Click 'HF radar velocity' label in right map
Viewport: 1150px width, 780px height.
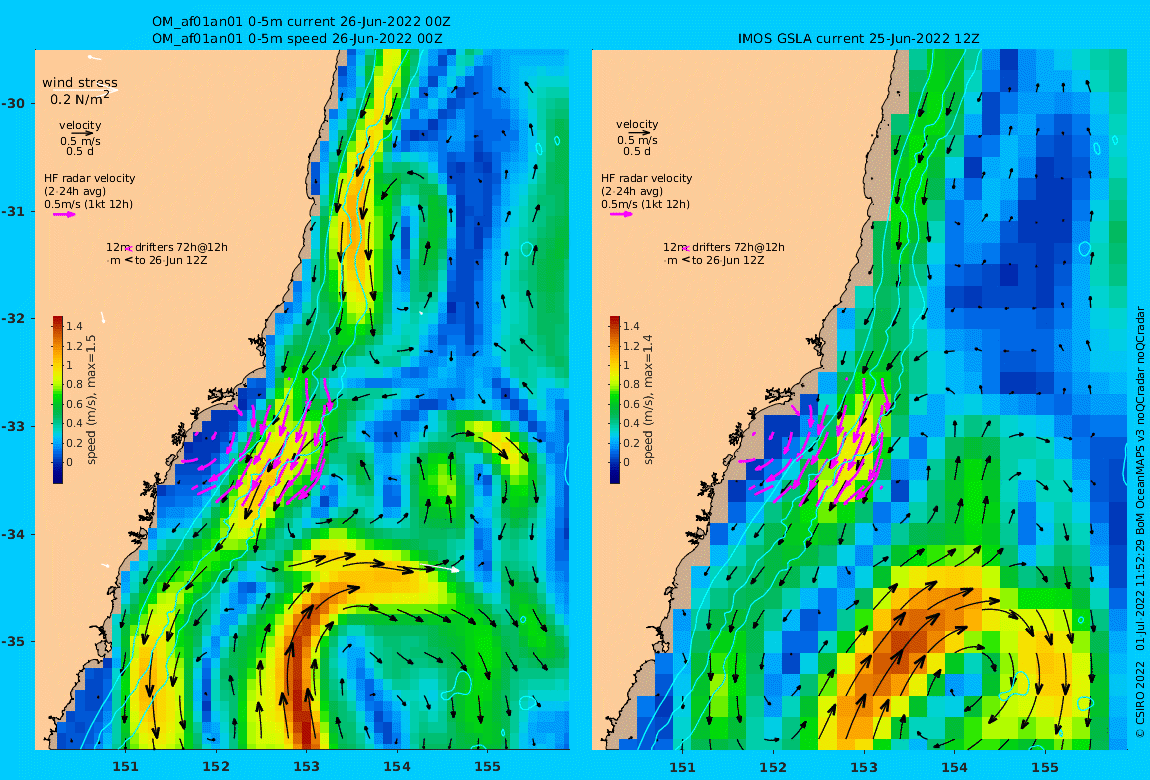coord(646,178)
